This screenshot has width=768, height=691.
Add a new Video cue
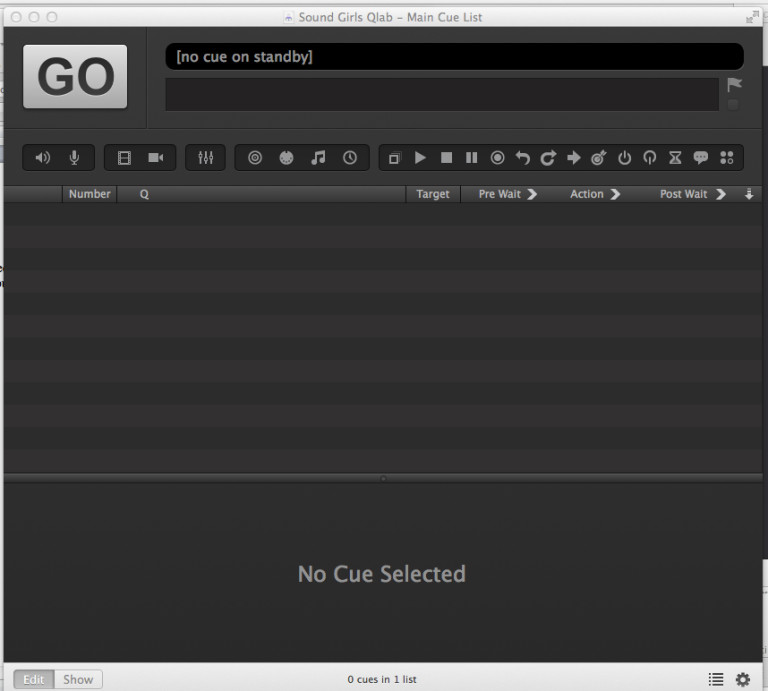pyautogui.click(x=124, y=158)
